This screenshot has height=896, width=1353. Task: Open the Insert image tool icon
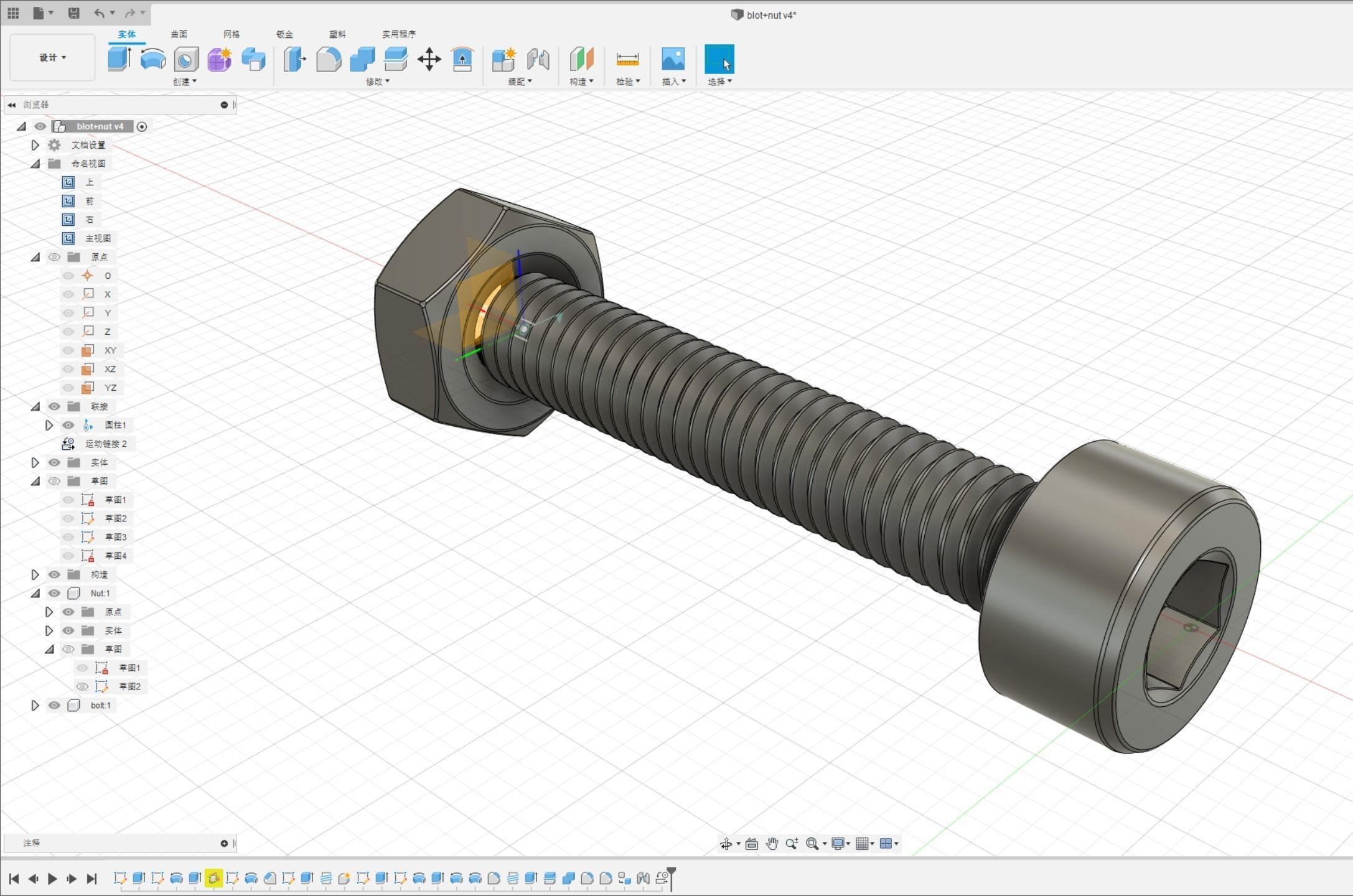[x=673, y=59]
